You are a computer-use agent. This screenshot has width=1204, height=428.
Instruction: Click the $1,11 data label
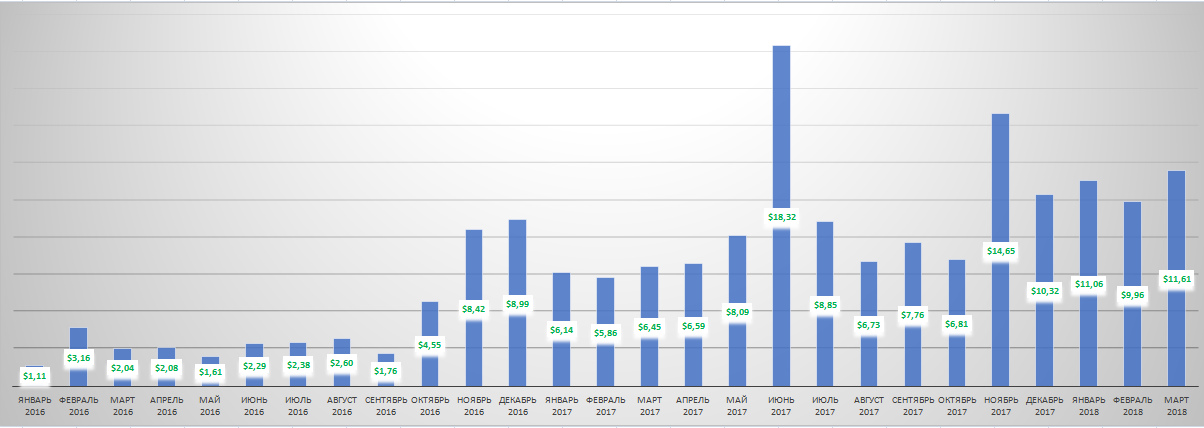36,376
